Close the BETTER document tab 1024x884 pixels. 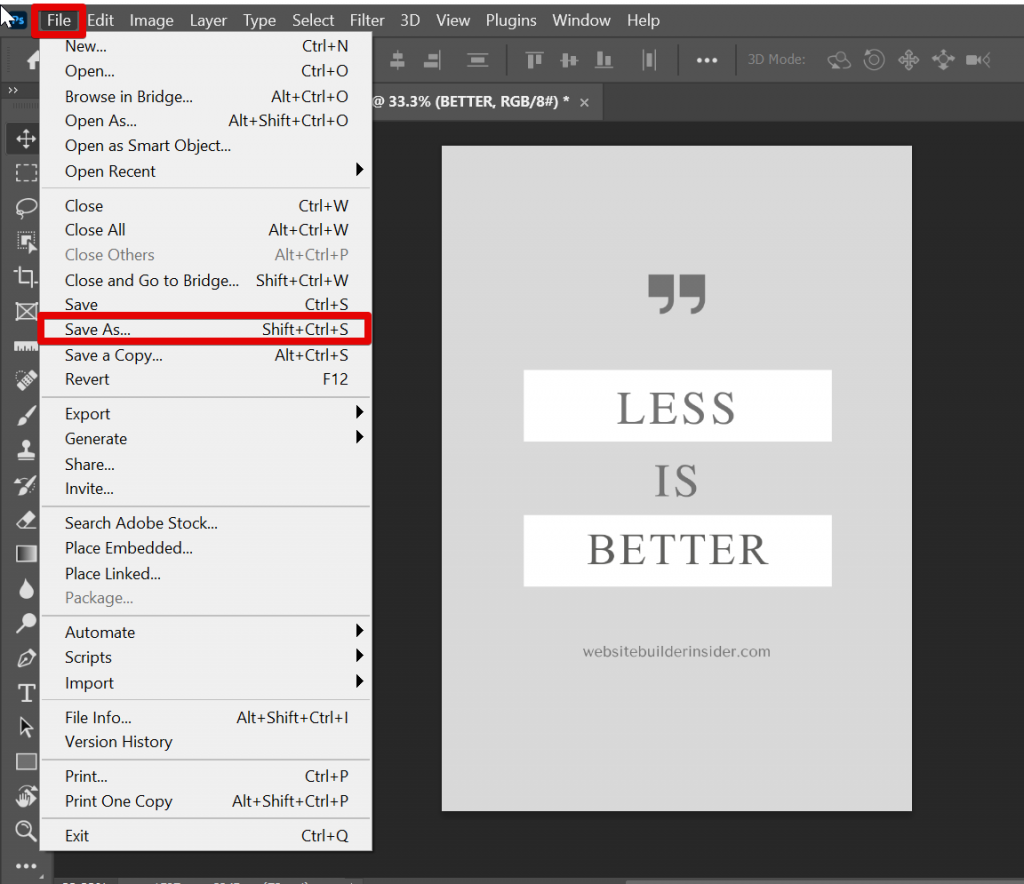(585, 102)
